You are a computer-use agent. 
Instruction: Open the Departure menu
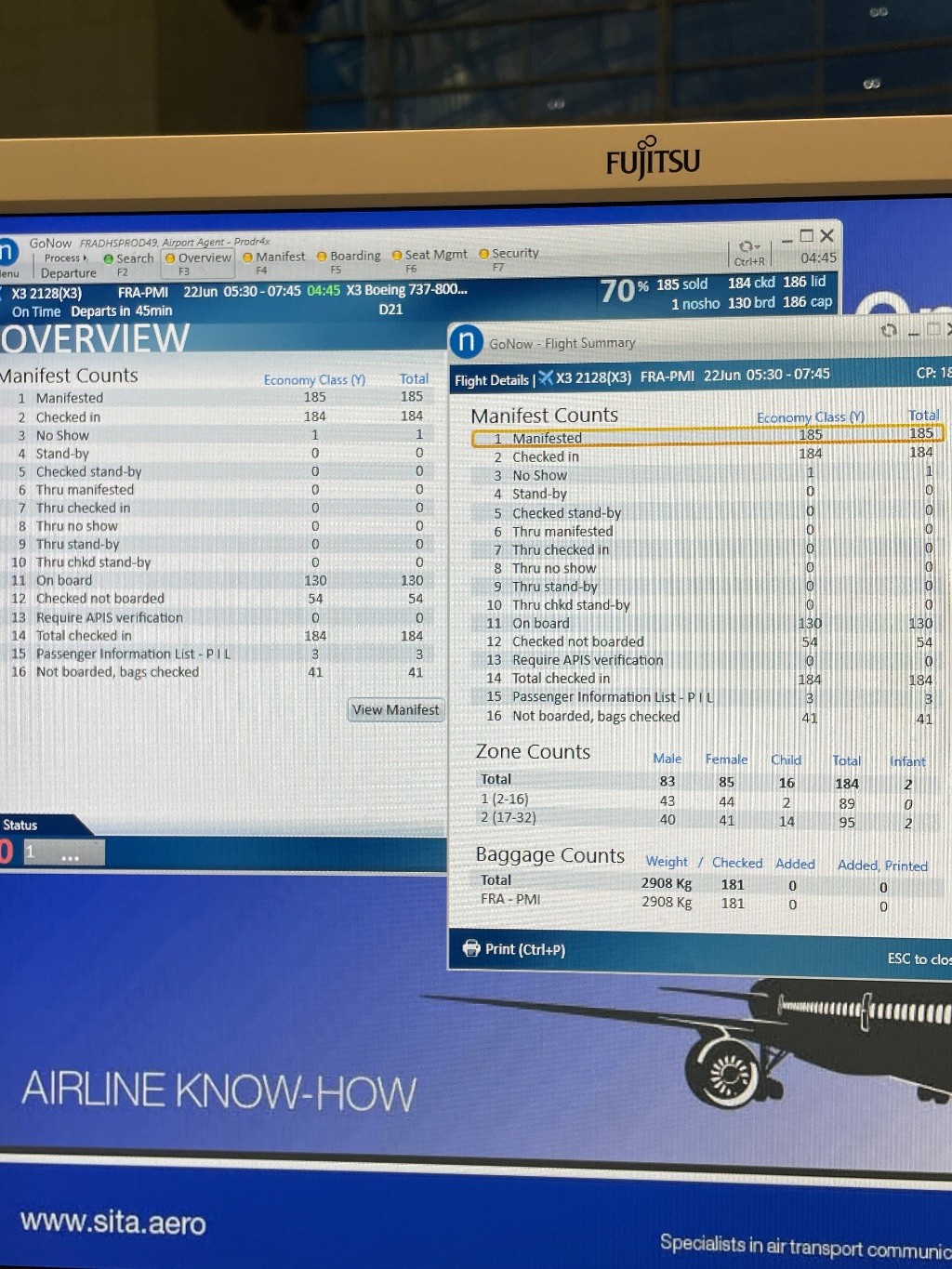coord(68,273)
